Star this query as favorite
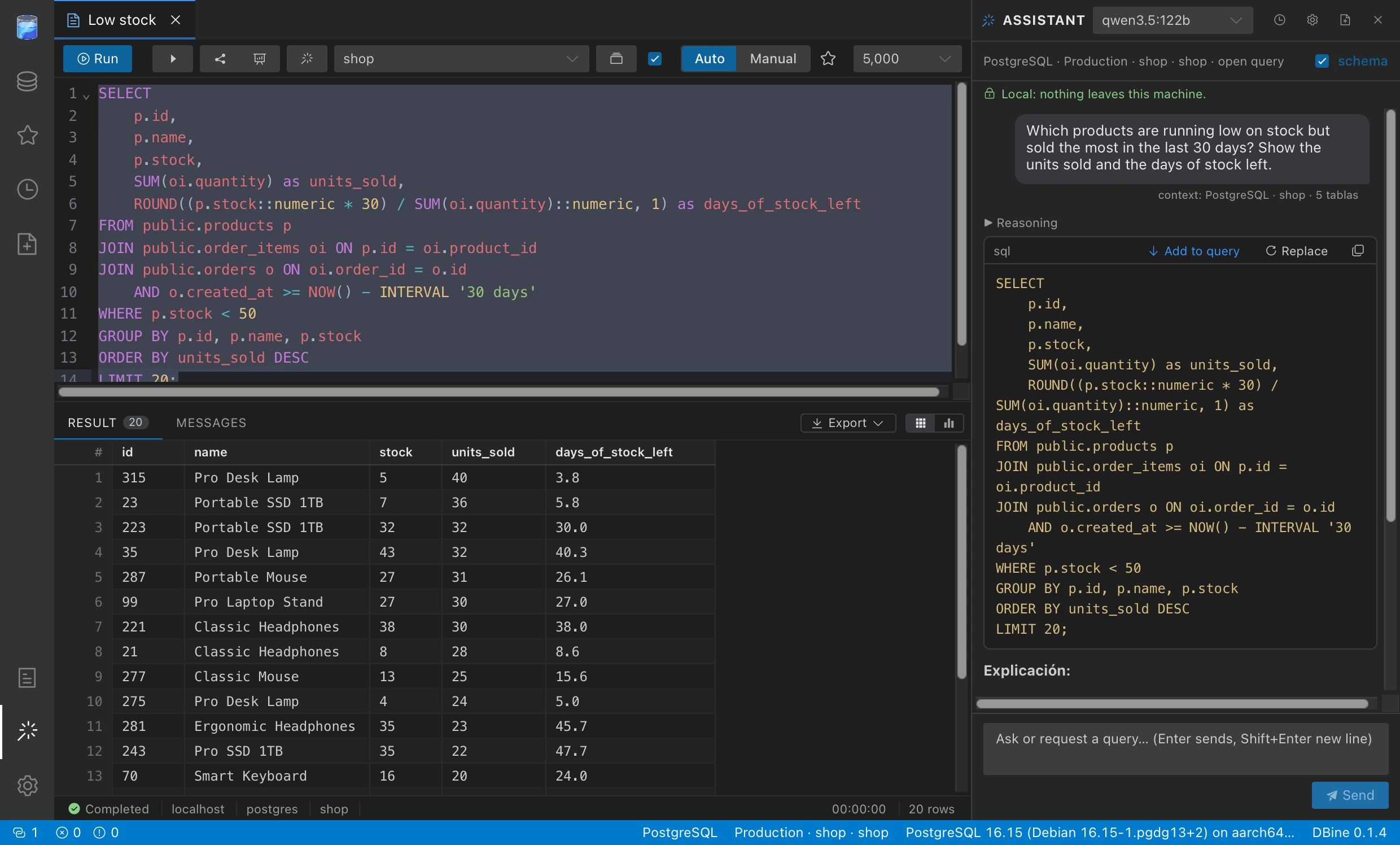The width and height of the screenshot is (1400, 845). point(828,59)
